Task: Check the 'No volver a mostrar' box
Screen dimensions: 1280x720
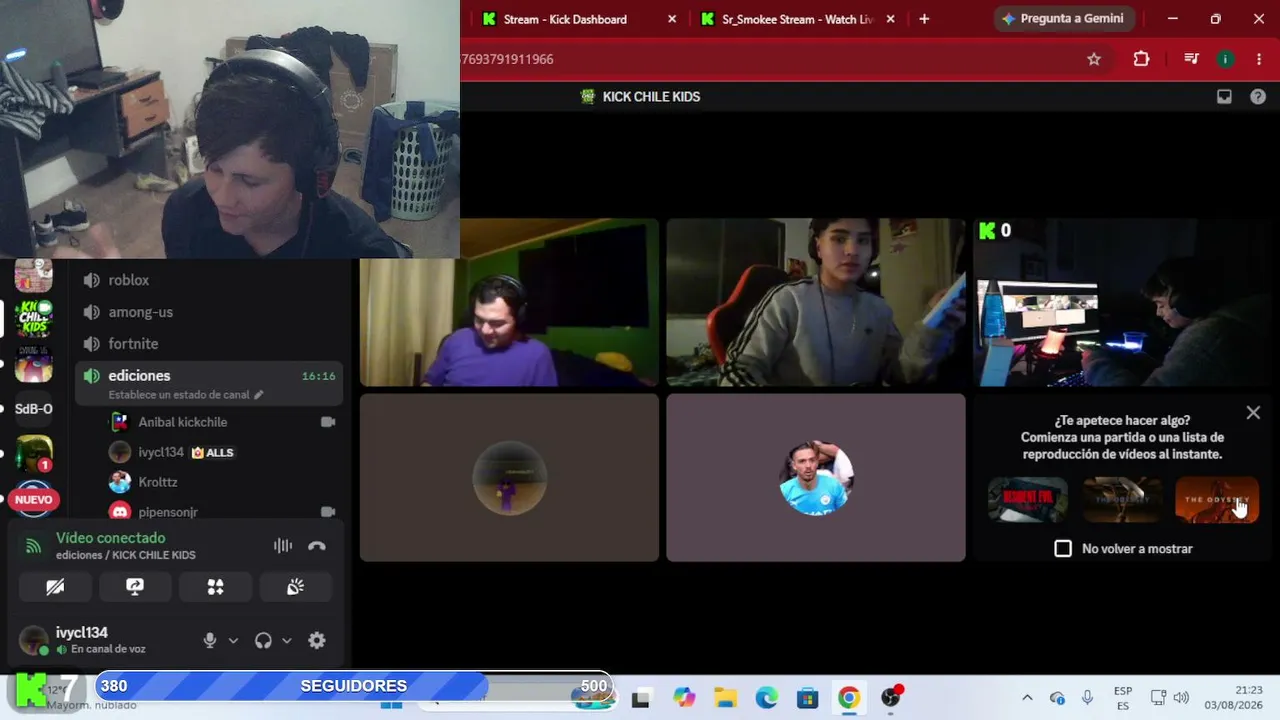Action: click(1063, 548)
